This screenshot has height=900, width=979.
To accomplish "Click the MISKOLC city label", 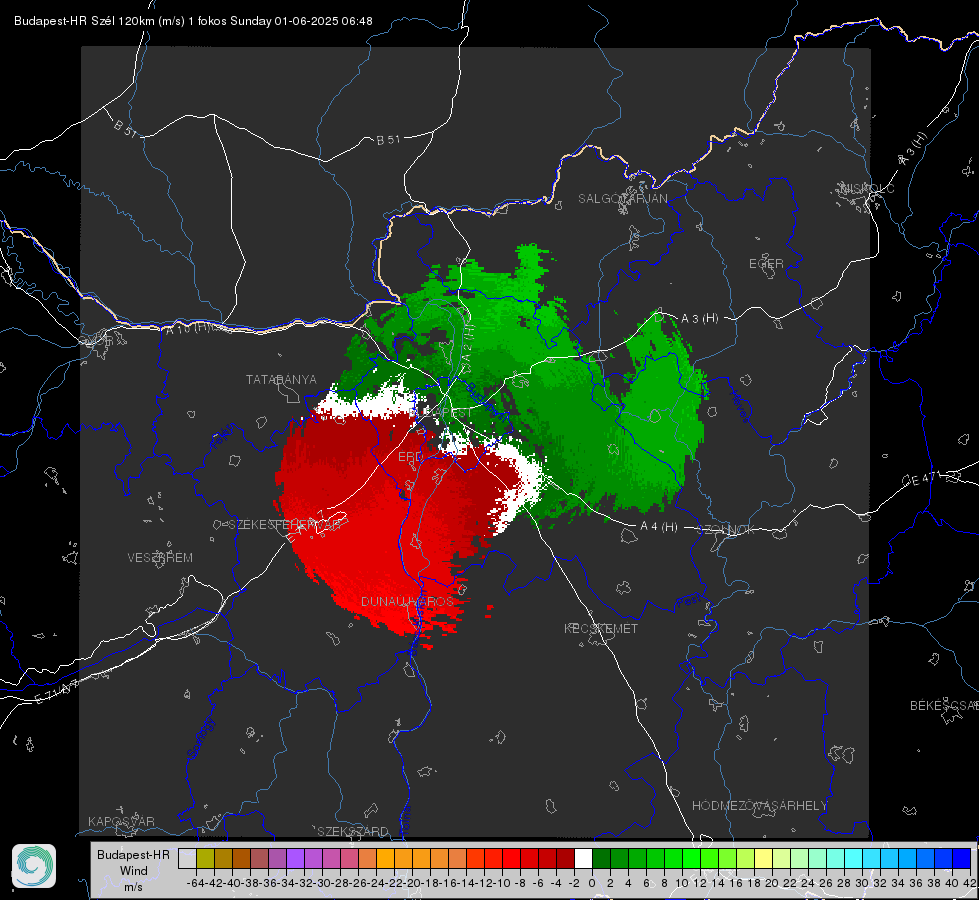I will coord(867,188).
